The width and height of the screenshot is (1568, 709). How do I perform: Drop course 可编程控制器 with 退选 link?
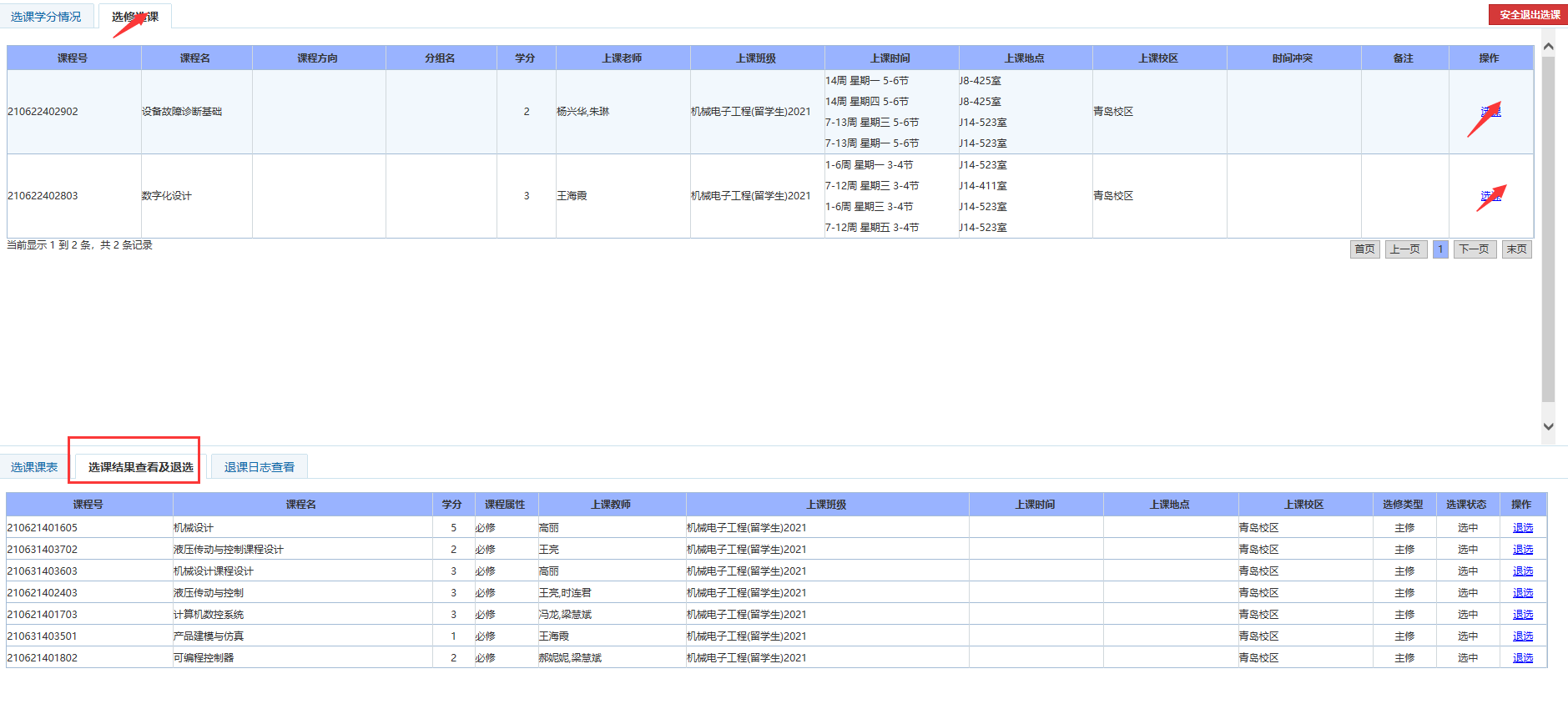coord(1522,658)
